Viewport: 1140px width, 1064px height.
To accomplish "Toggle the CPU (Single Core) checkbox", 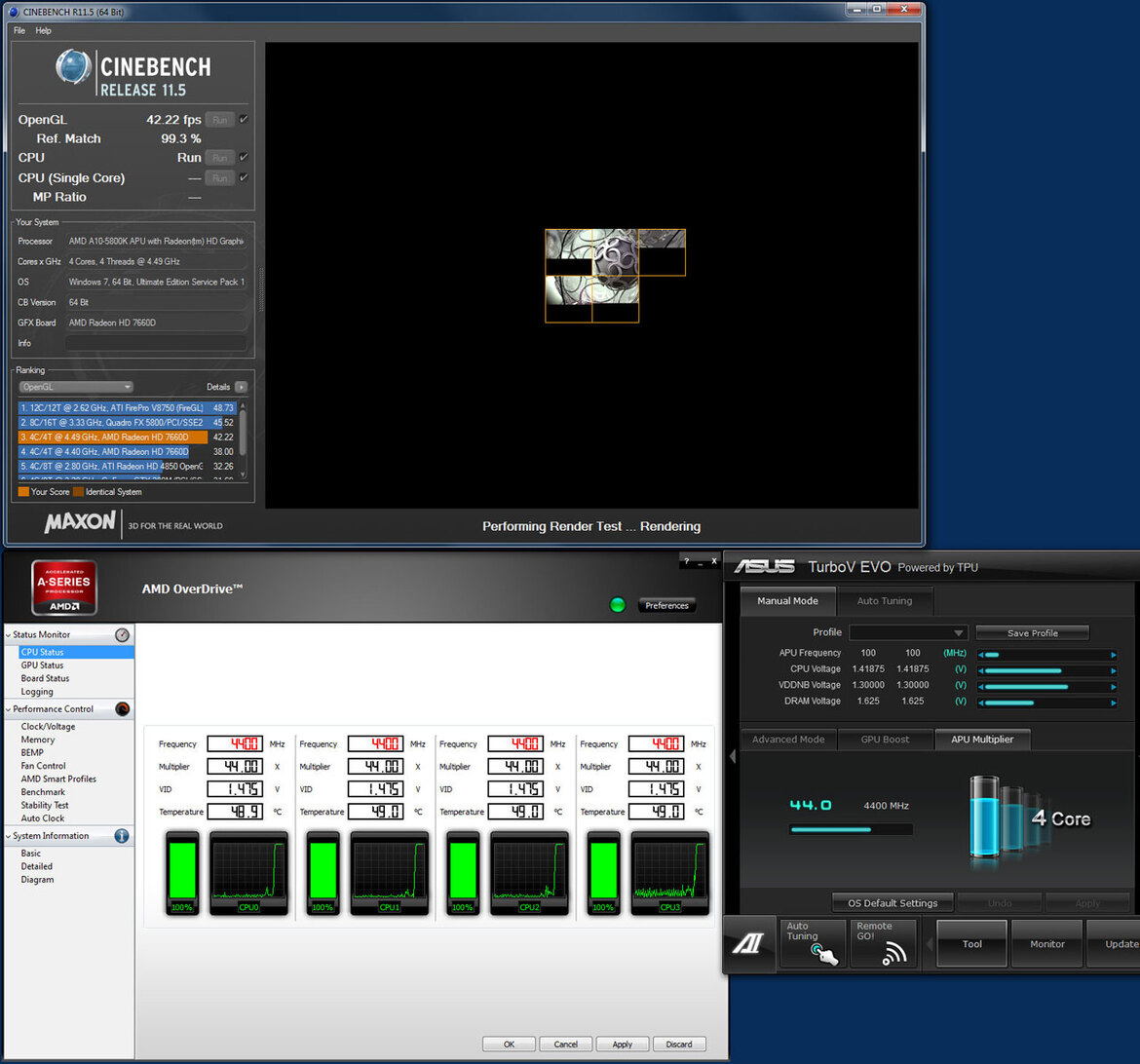I will pos(244,177).
